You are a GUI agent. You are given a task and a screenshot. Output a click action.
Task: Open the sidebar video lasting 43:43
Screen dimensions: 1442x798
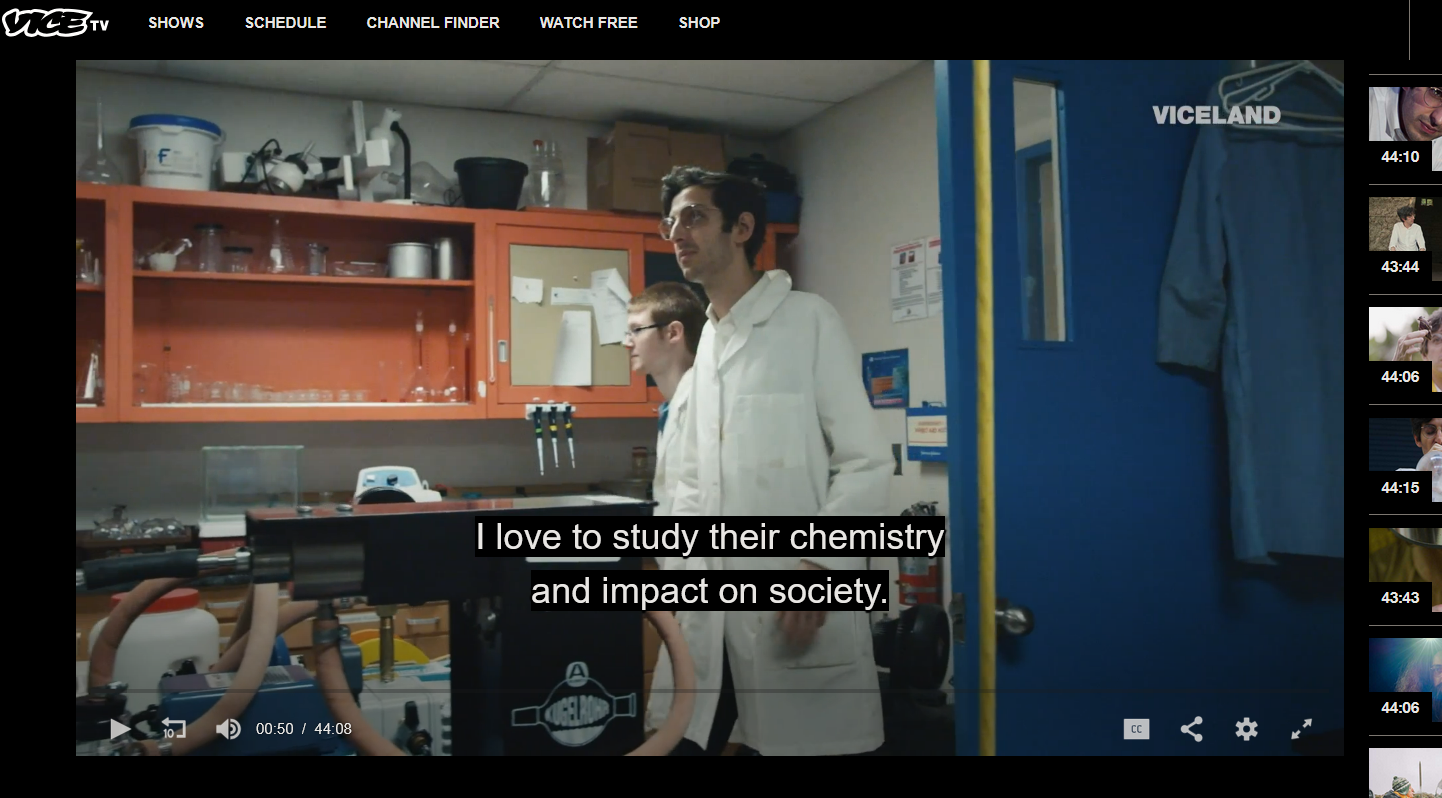[x=1405, y=570]
